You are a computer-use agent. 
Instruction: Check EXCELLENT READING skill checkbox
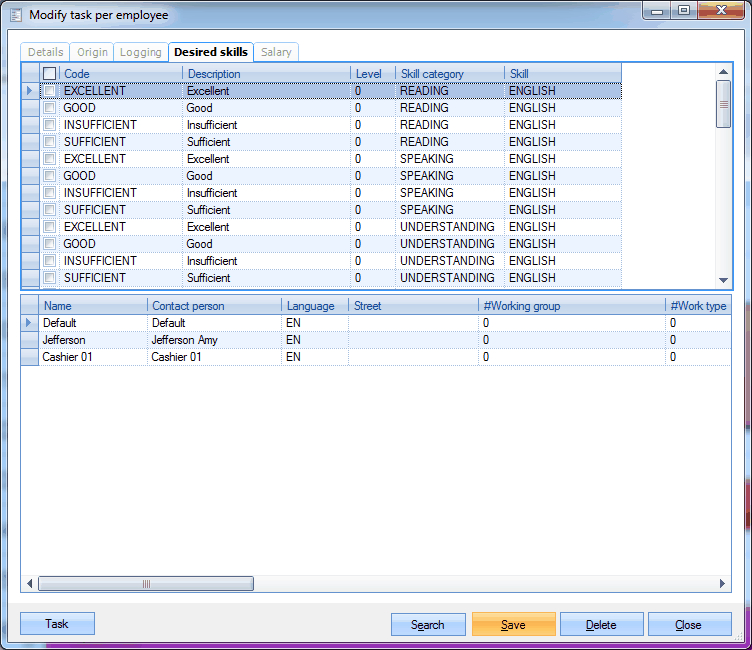(49, 91)
